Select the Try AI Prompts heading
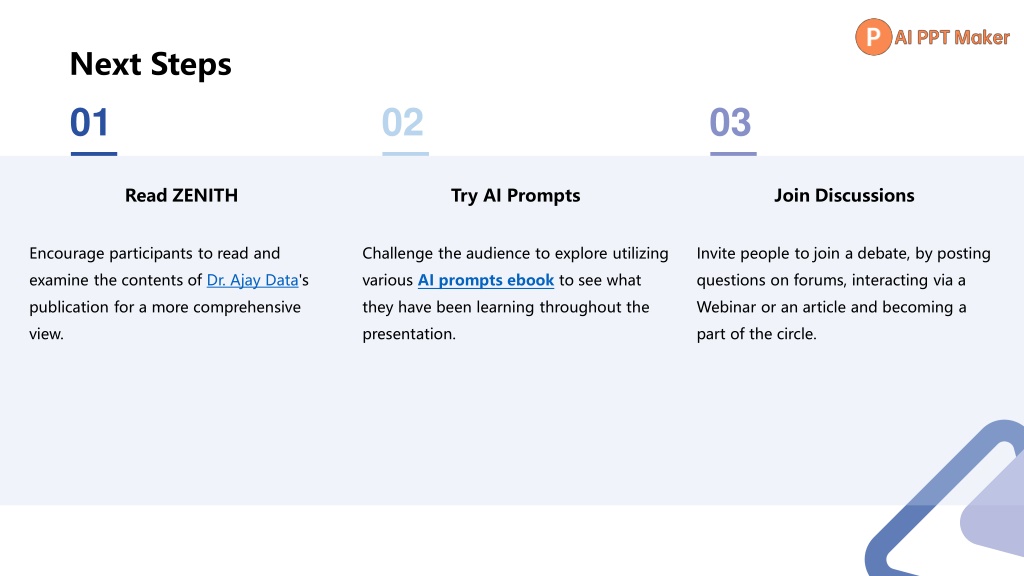This screenshot has width=1024, height=576. (x=515, y=195)
